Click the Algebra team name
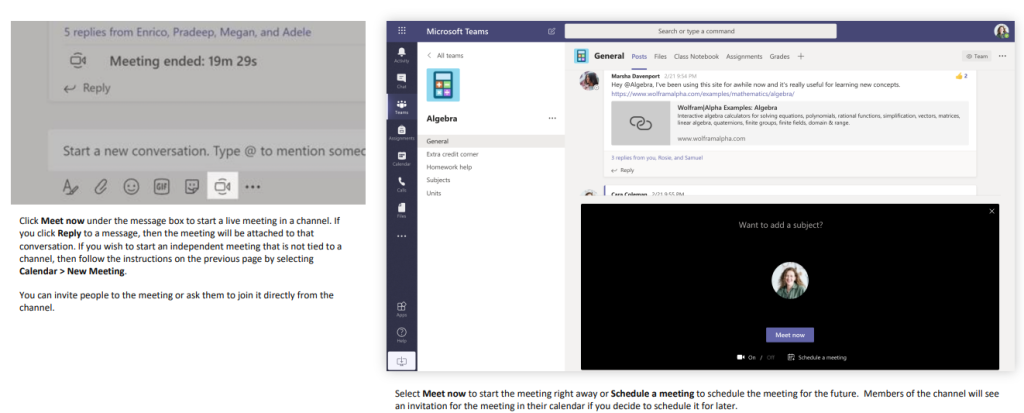Viewport: 1024px width, 413px height. pyautogui.click(x=442, y=119)
